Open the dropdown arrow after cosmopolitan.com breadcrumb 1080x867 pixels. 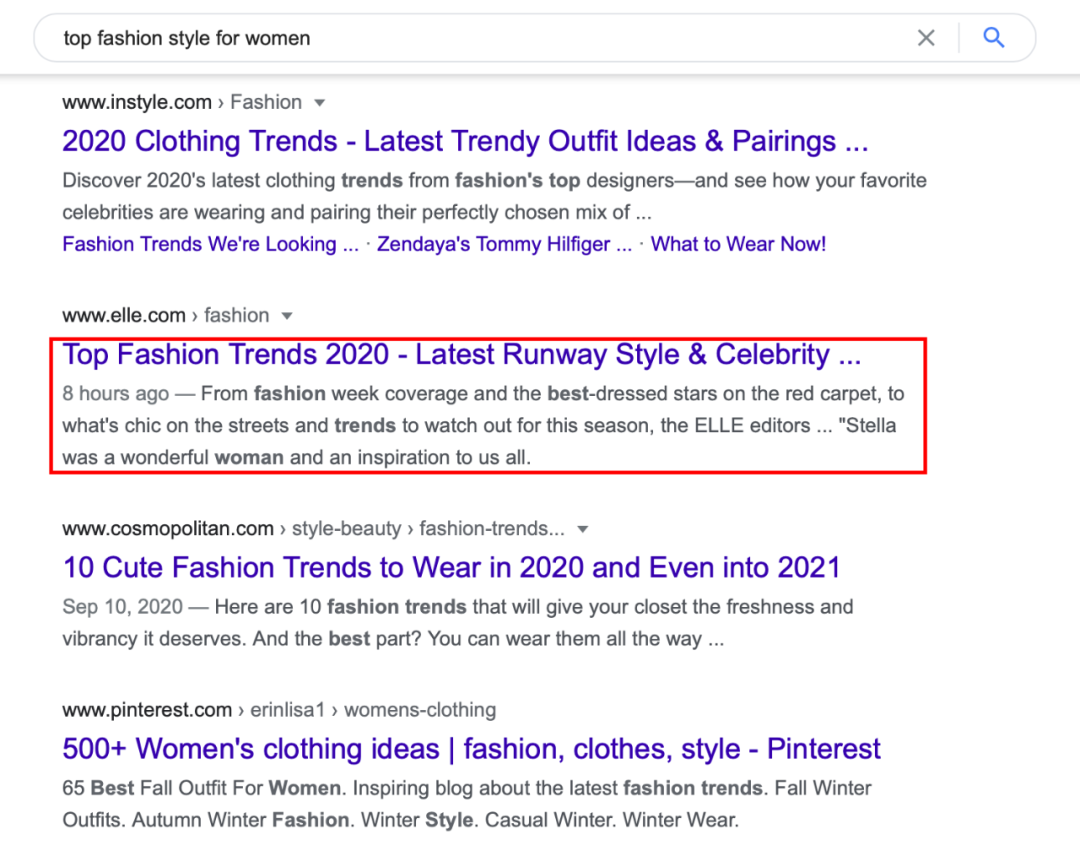(583, 529)
